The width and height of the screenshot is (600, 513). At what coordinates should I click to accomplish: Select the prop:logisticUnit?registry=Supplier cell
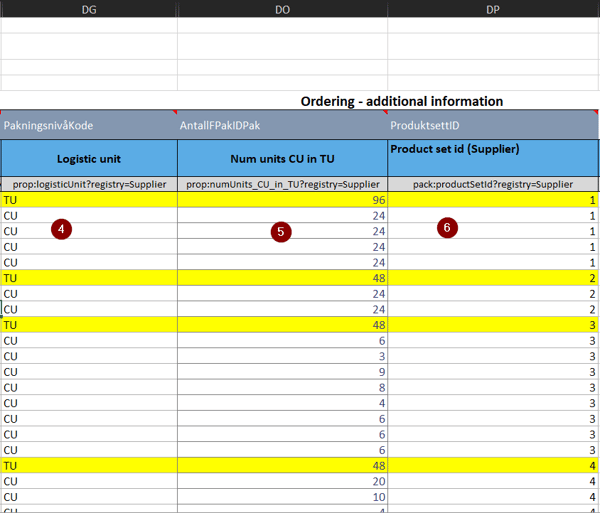pos(89,184)
